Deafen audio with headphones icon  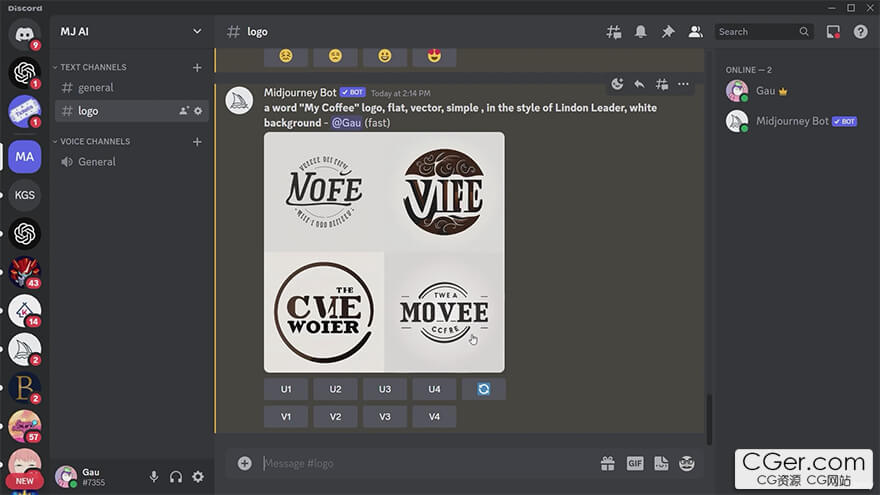(176, 477)
